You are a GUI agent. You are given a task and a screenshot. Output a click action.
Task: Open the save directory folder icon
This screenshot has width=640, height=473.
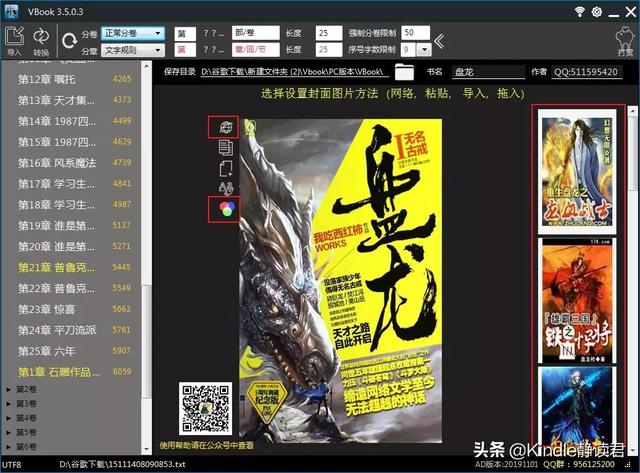(x=404, y=72)
